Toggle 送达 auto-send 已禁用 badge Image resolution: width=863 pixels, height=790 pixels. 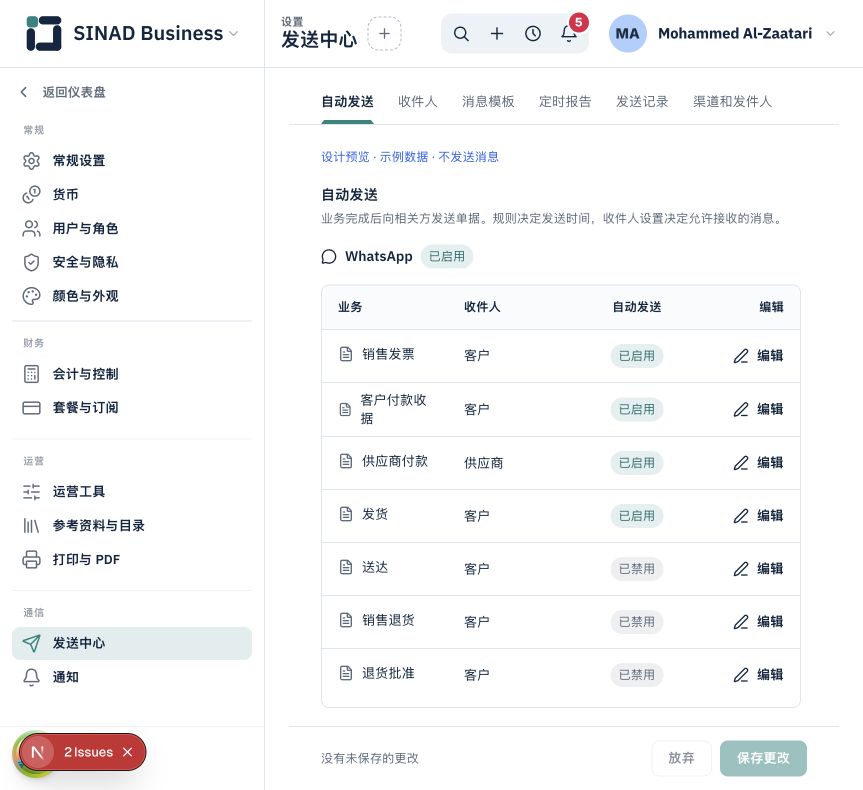pyautogui.click(x=637, y=569)
